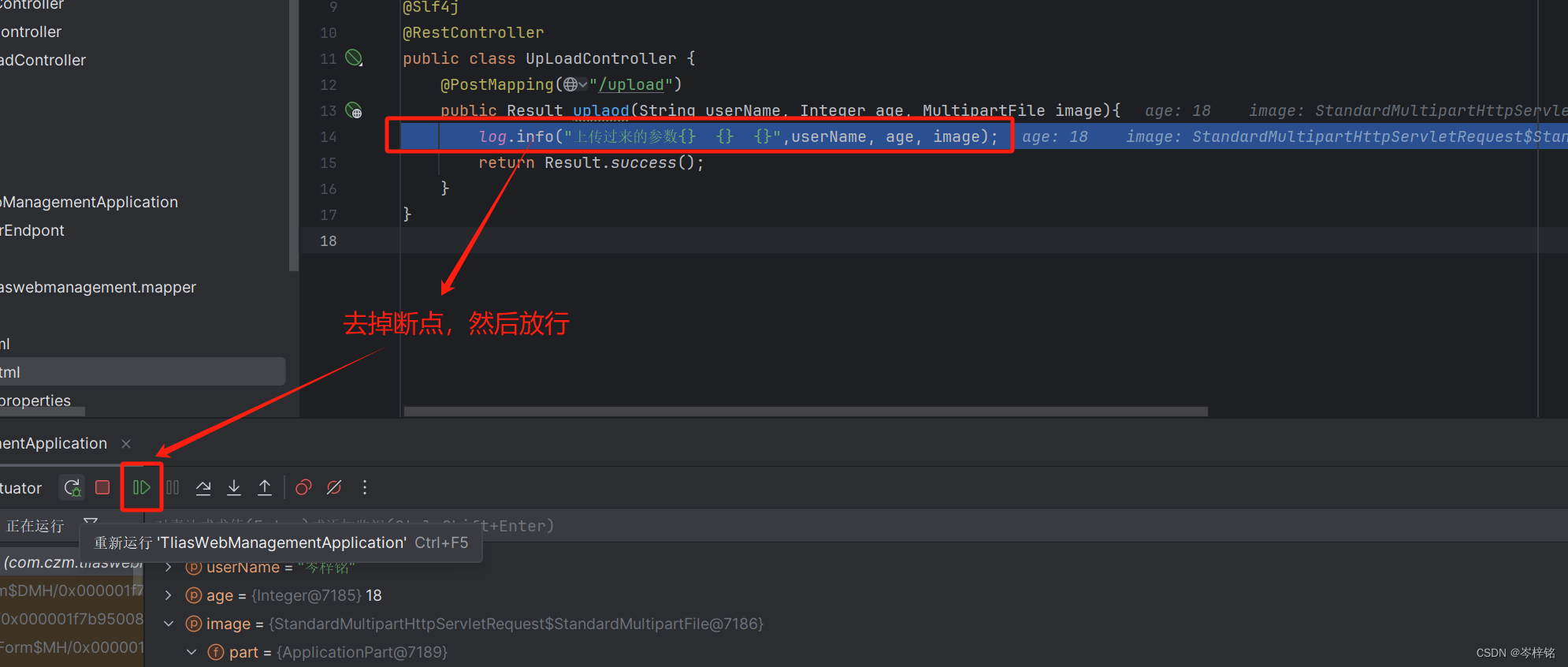
Task: Open the debugger more options menu
Action: (x=365, y=487)
